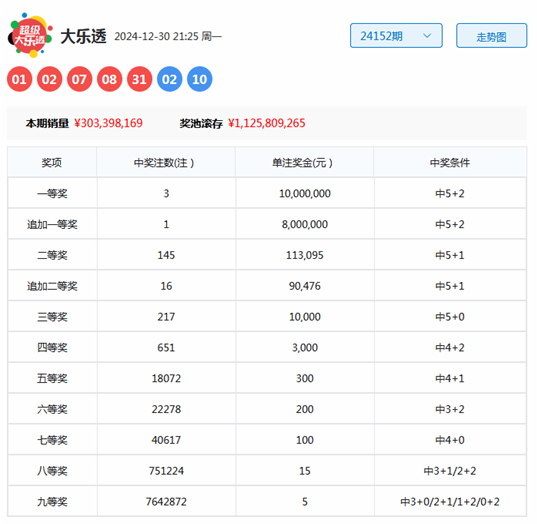Select the 一等奖 row label

52,194
